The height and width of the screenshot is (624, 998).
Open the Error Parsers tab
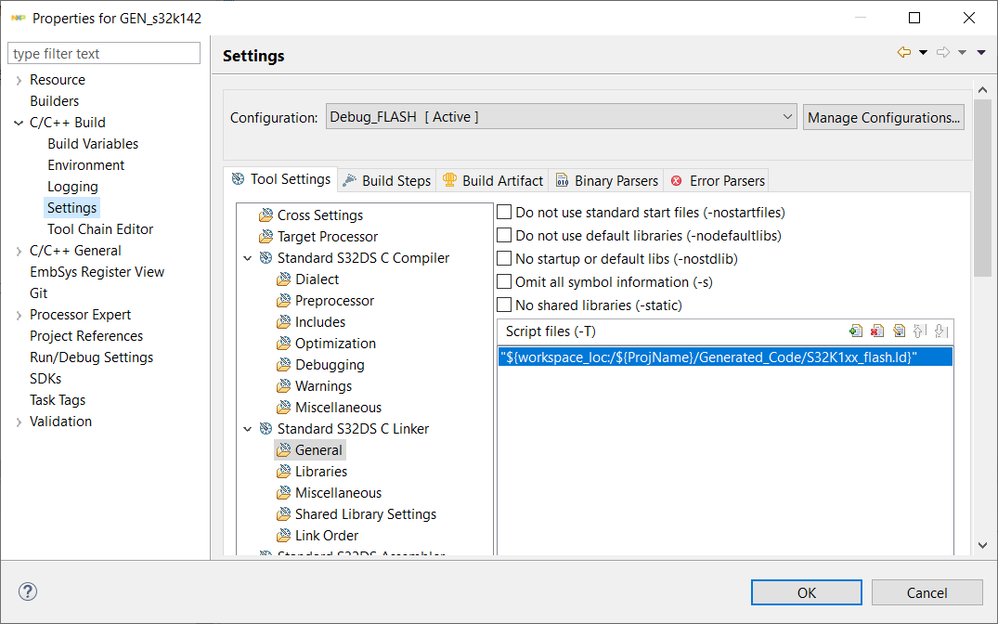click(x=717, y=181)
